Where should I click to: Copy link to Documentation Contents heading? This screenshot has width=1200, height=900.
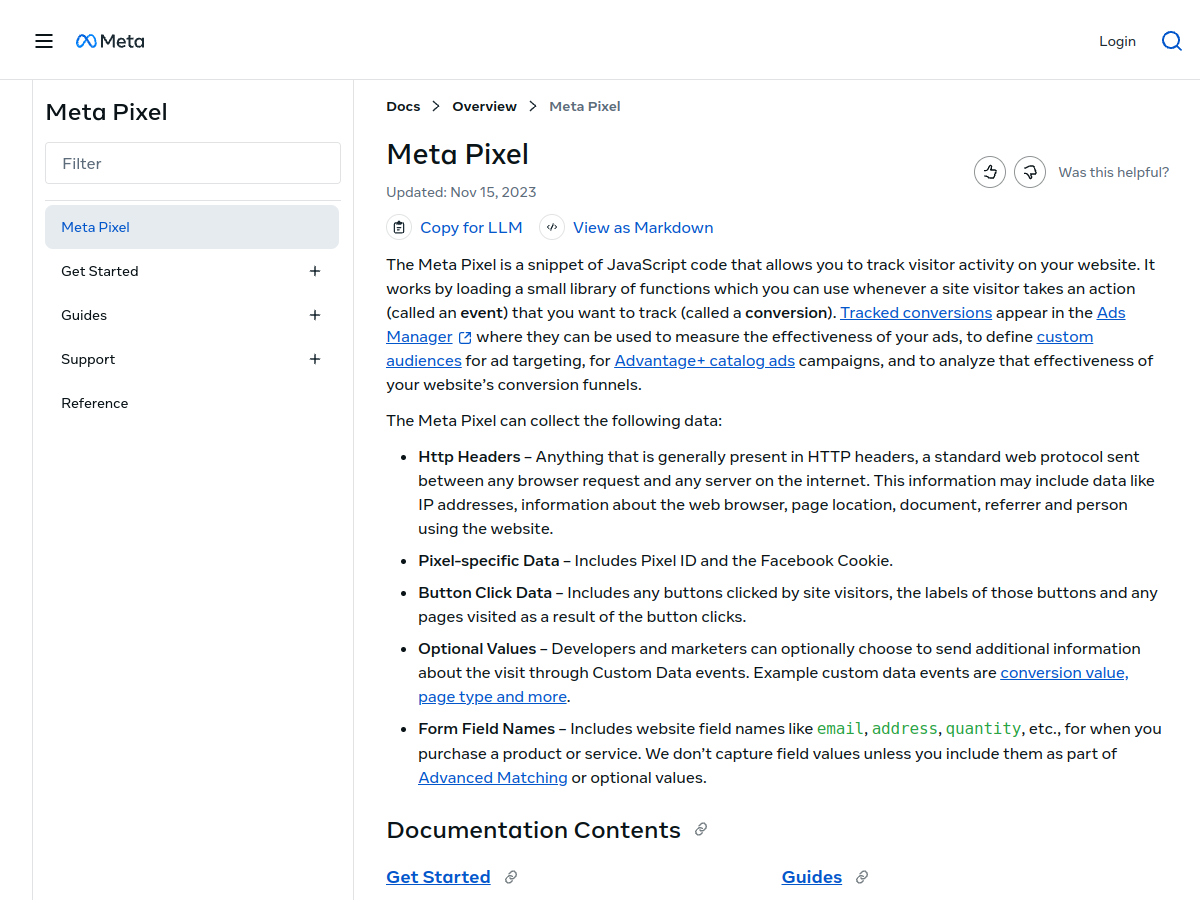(x=701, y=829)
